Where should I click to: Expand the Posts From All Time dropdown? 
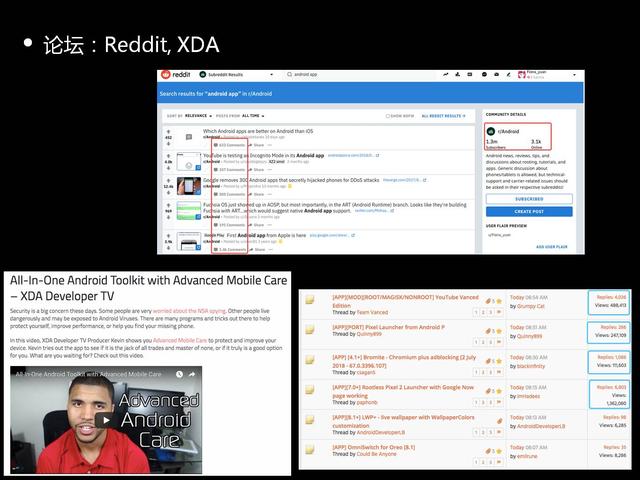(x=249, y=116)
